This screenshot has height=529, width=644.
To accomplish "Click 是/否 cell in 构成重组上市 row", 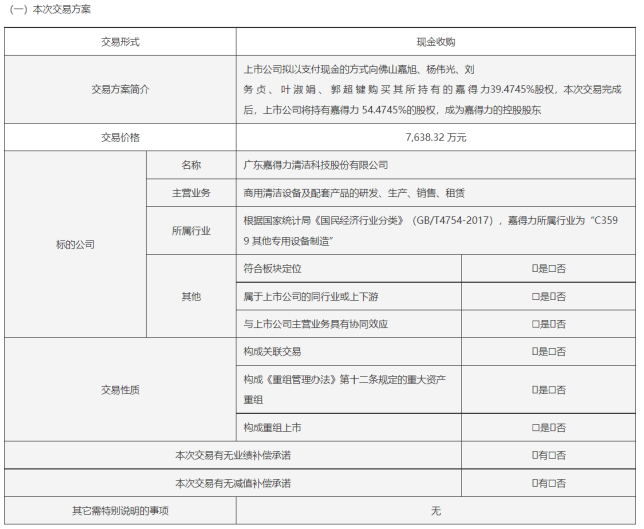I will coord(548,428).
